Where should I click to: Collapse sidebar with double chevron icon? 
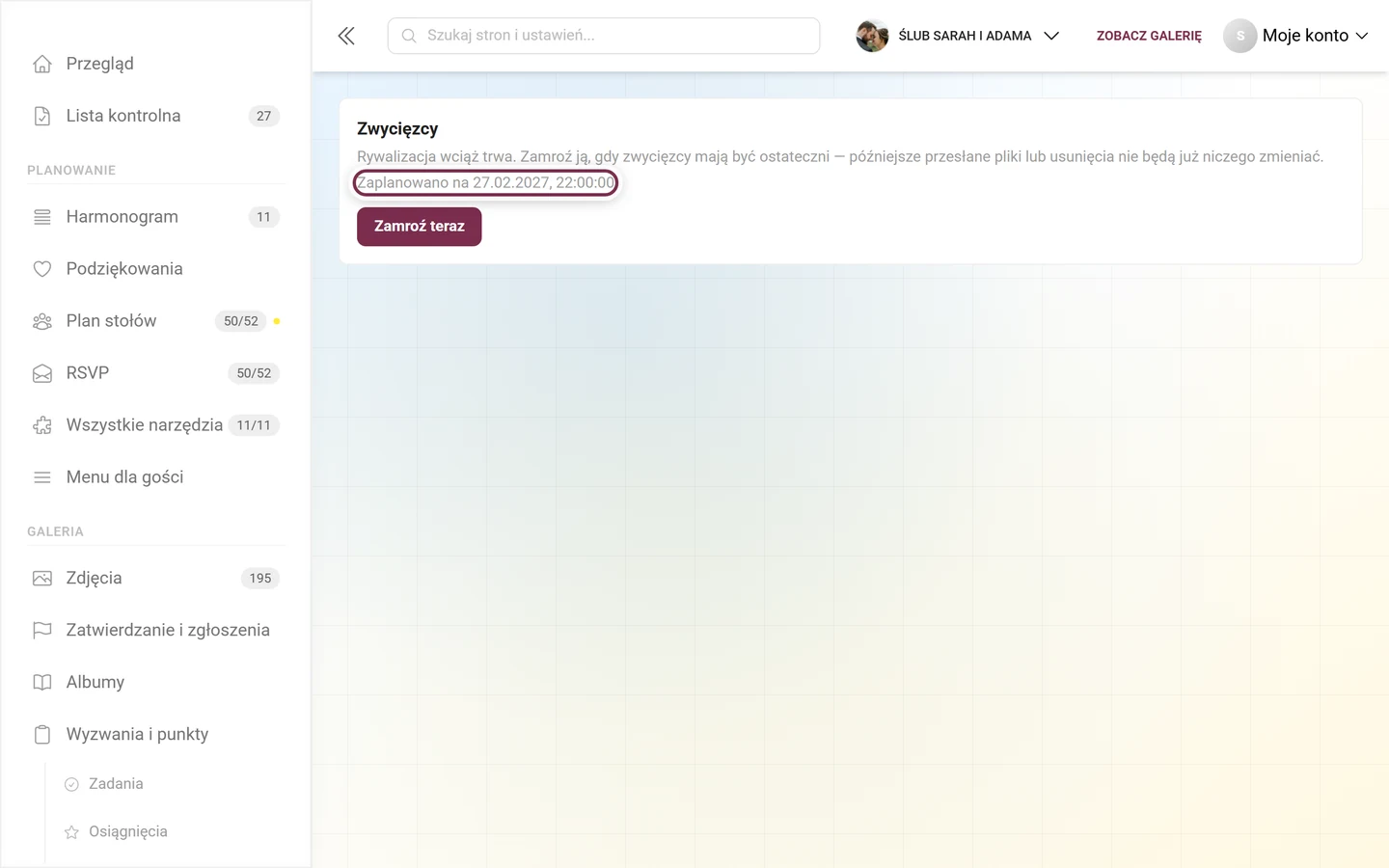346,36
